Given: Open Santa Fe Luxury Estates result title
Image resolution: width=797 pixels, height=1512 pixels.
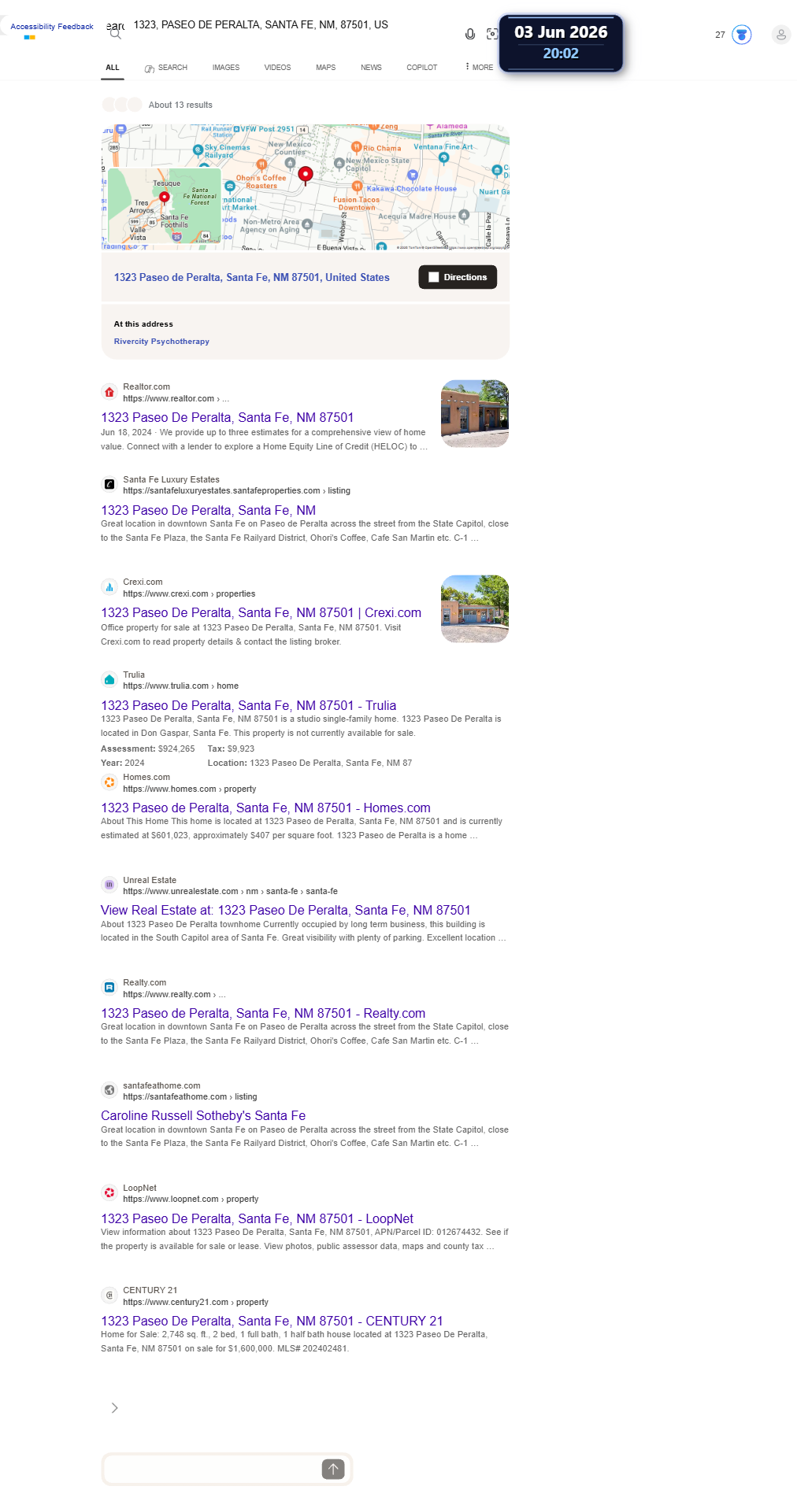Looking at the screenshot, I should [209, 510].
